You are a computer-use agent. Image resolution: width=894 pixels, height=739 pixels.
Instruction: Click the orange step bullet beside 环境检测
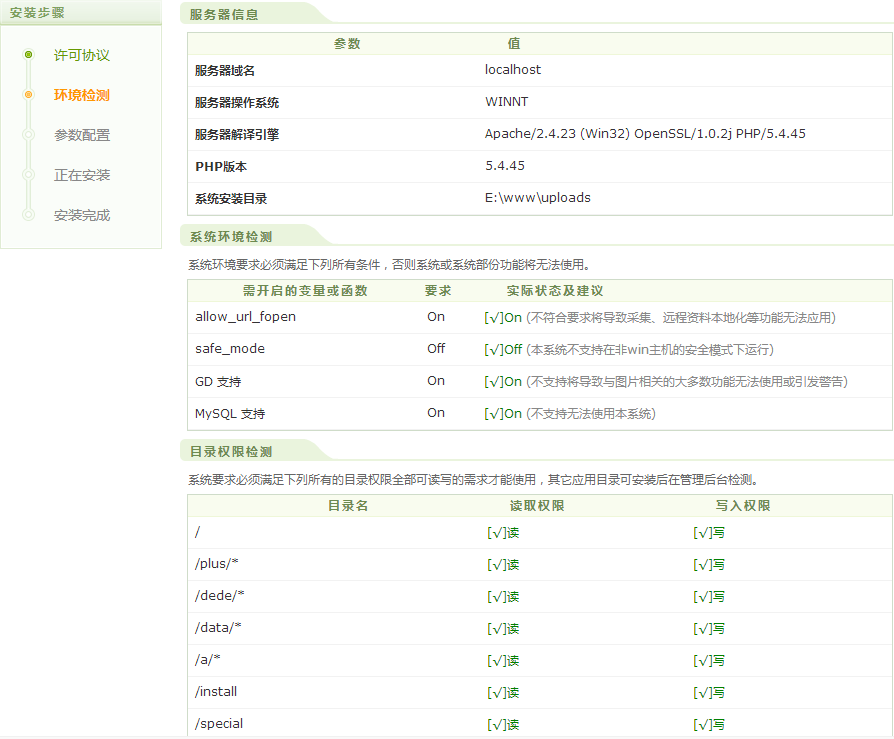[29, 95]
